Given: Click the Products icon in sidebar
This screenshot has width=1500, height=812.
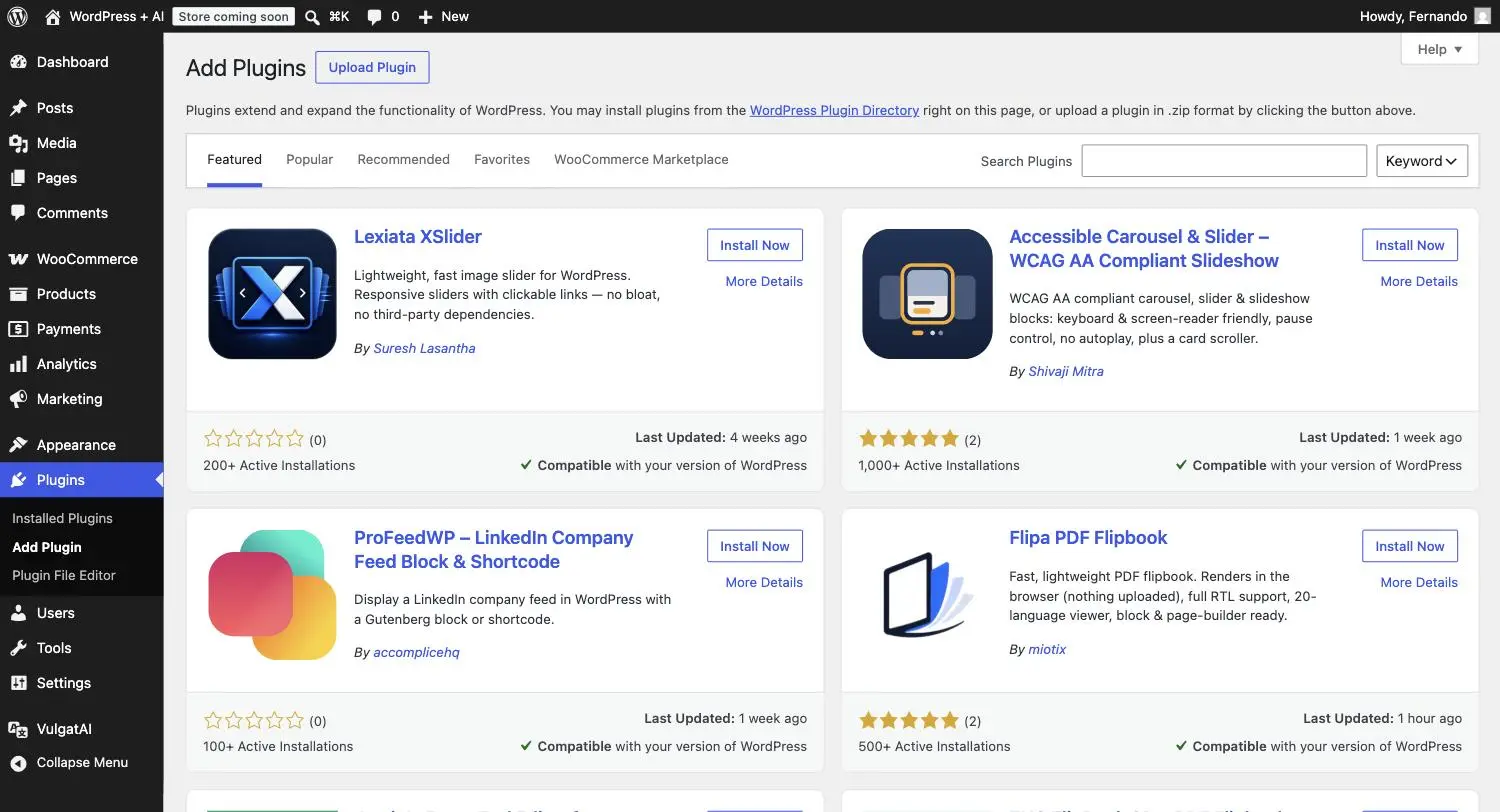Looking at the screenshot, I should coord(18,294).
